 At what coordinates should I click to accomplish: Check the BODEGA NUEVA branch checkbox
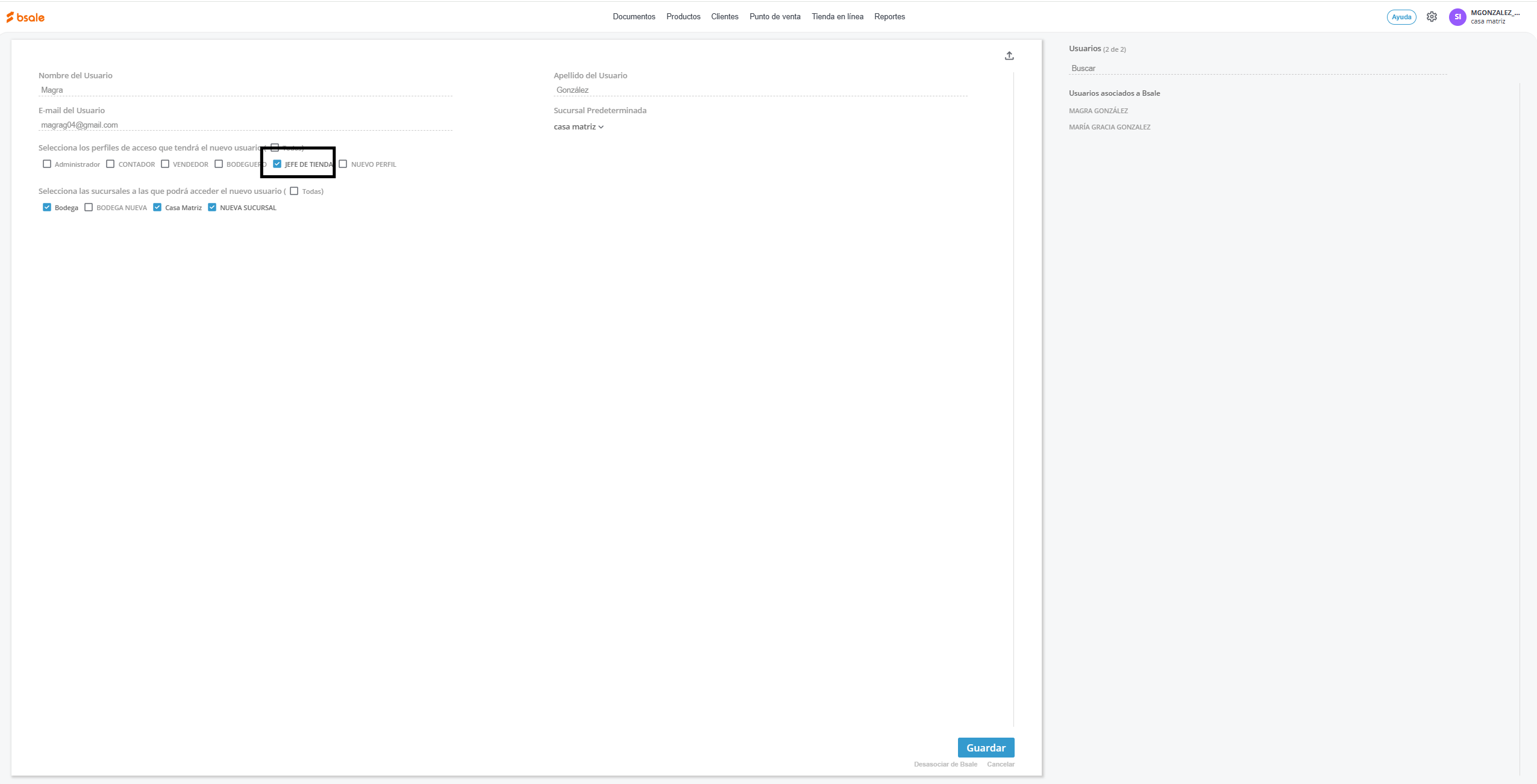pyautogui.click(x=89, y=207)
